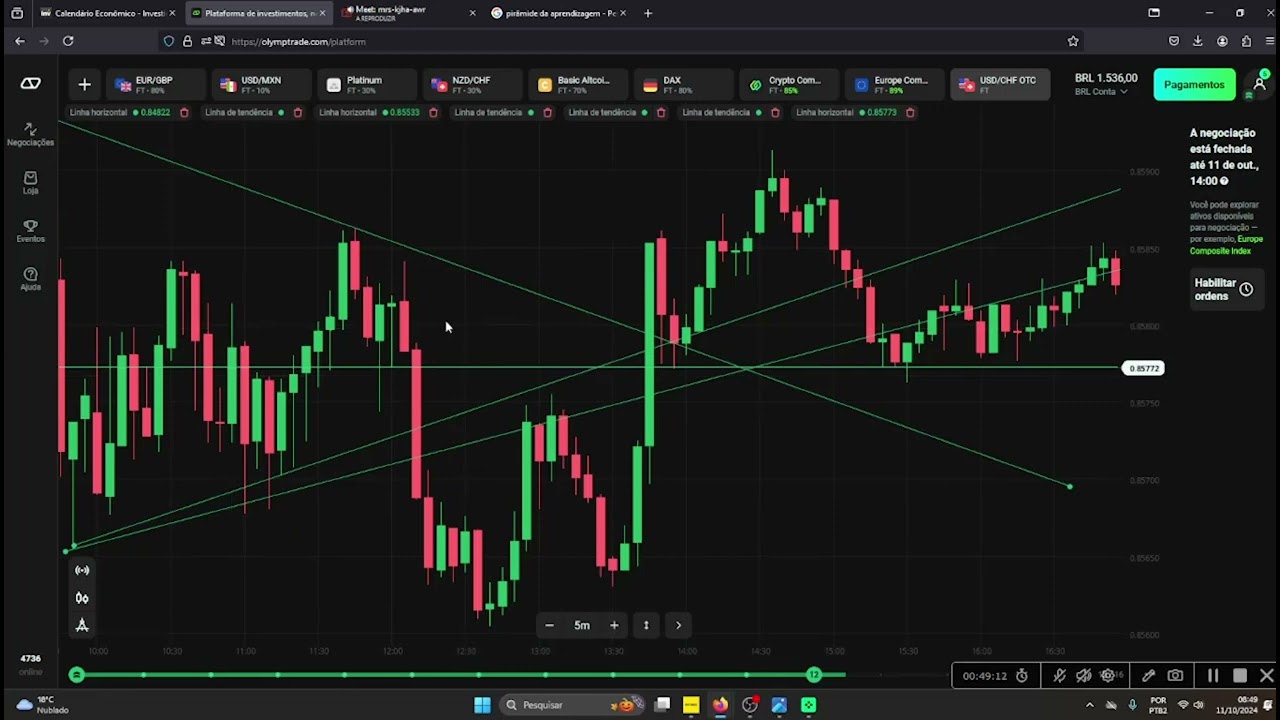The image size is (1280, 720).
Task: Open recorder settings gear
Action: [x=1108, y=676]
